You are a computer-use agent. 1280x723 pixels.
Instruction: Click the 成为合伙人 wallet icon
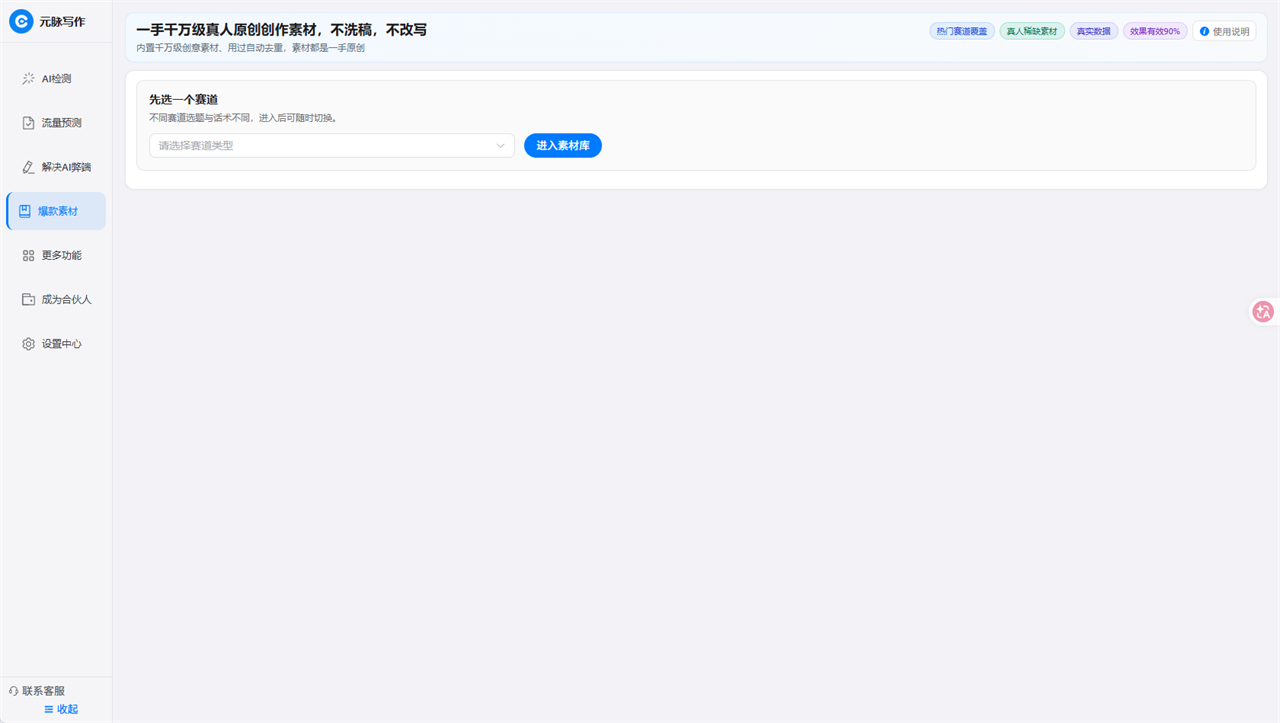(x=28, y=299)
